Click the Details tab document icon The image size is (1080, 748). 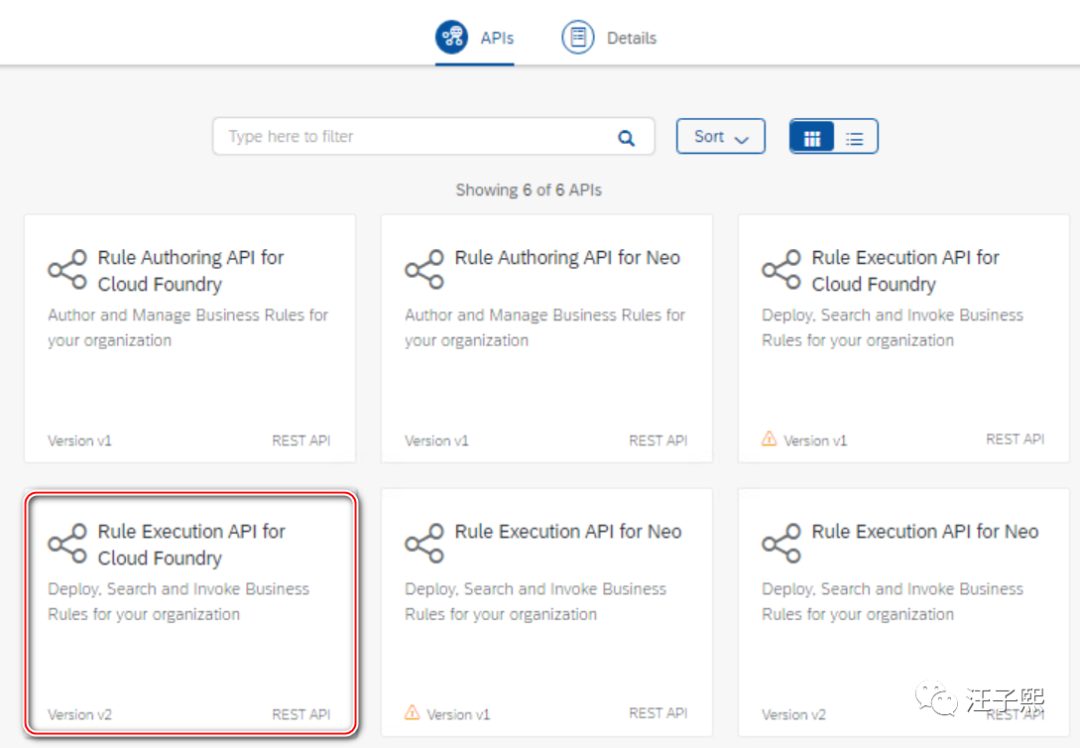point(578,37)
